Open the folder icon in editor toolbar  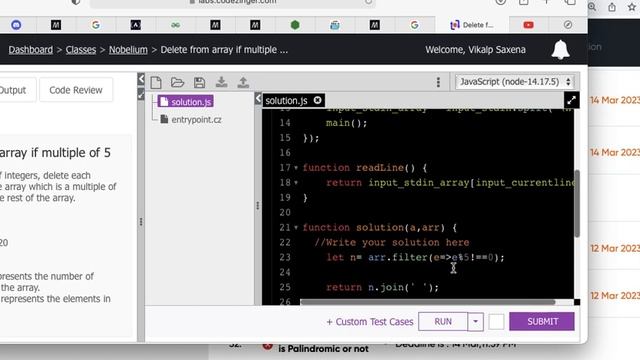pos(178,82)
